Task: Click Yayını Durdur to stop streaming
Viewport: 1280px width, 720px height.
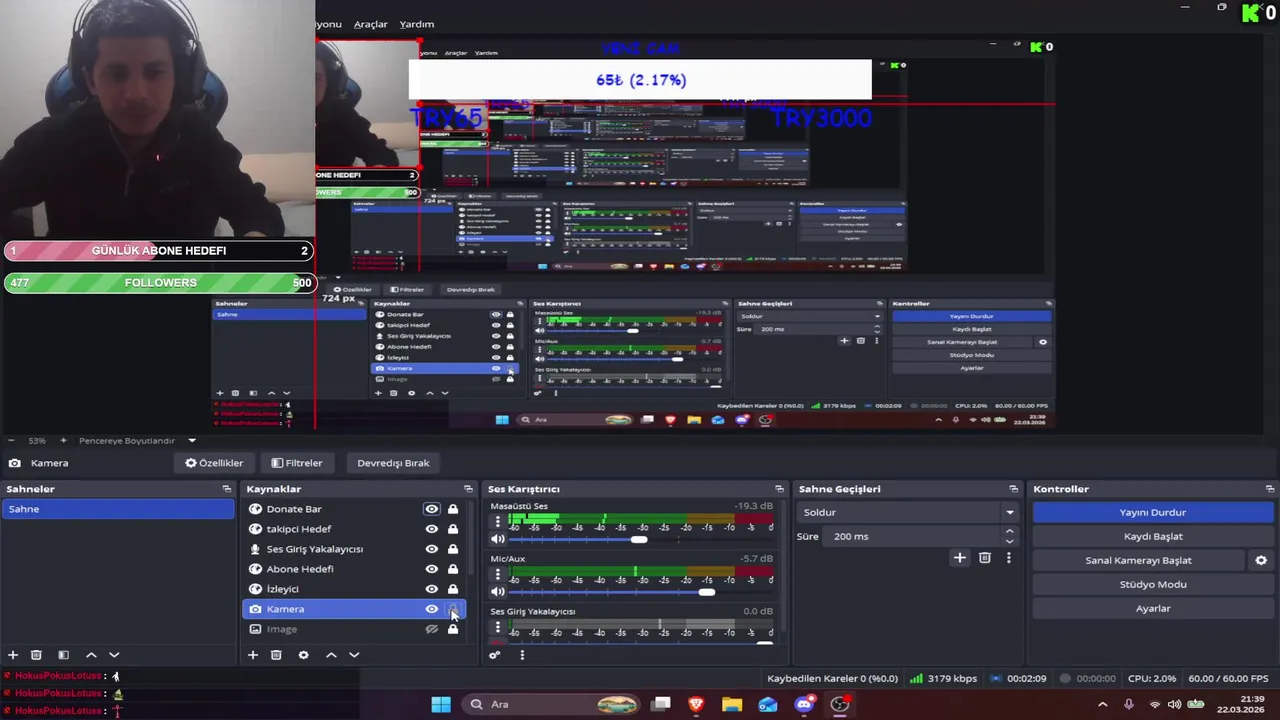Action: pos(1152,512)
